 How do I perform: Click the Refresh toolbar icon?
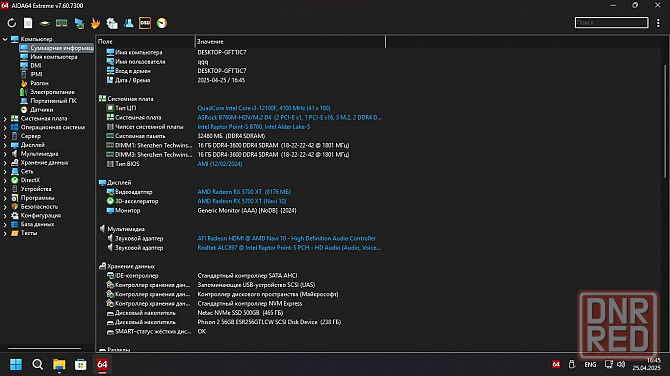12,23
